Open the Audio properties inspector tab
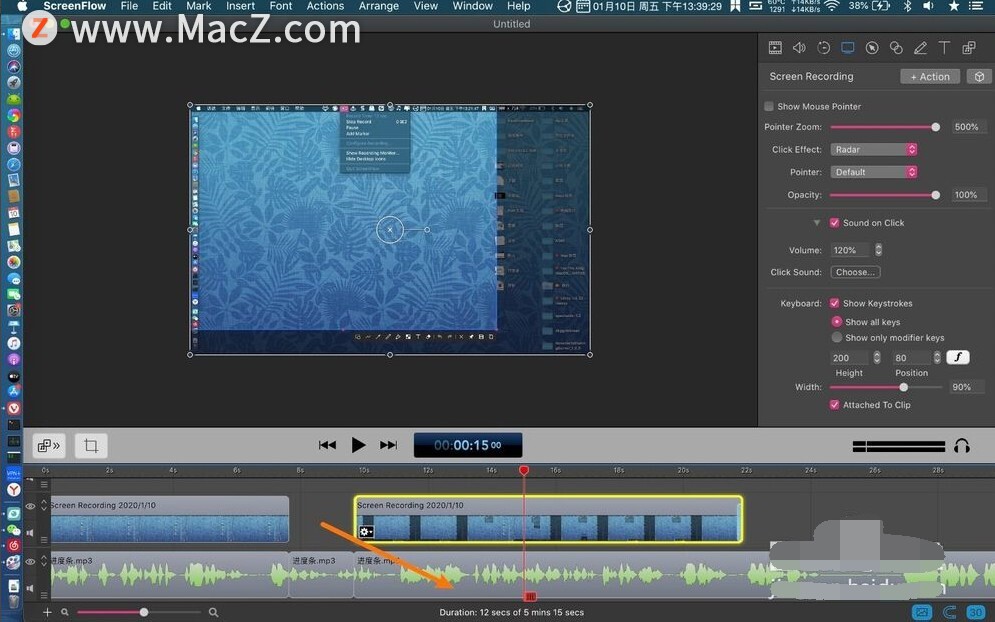 click(799, 48)
